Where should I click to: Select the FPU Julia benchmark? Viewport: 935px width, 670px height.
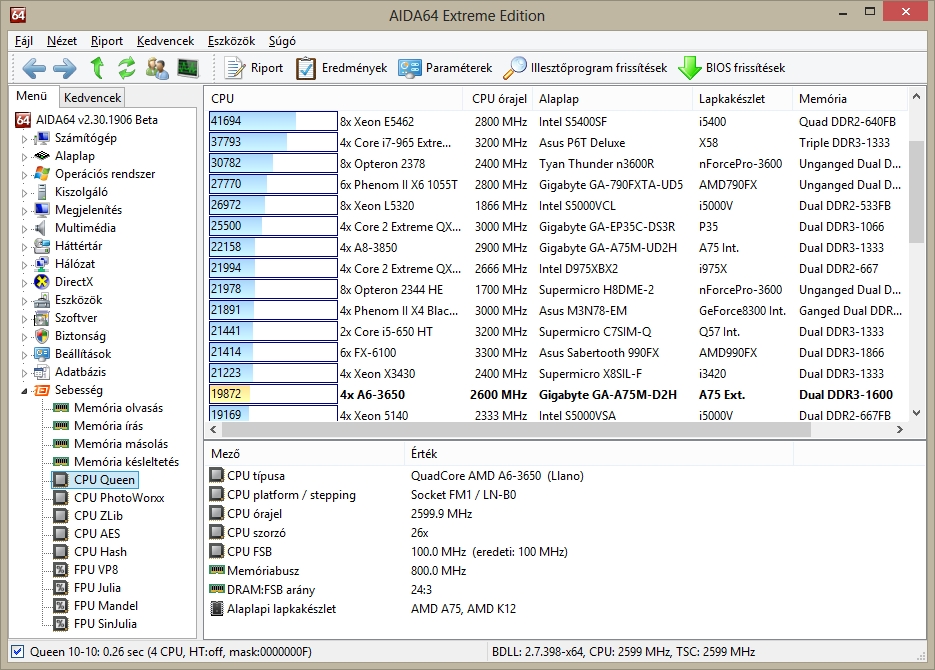pyautogui.click(x=97, y=588)
